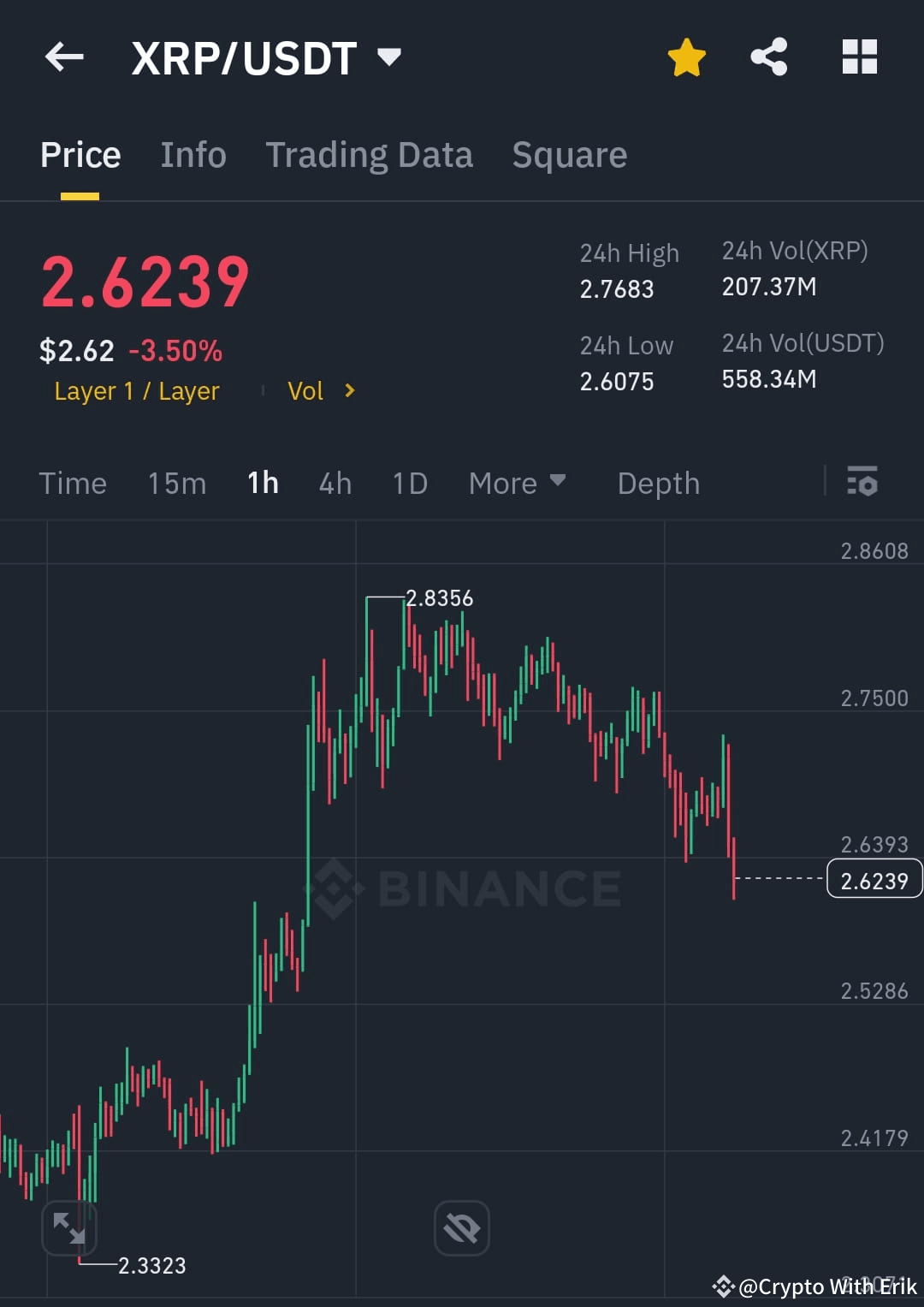Navigate back using the arrow icon
924x1307 pixels.
point(64,56)
